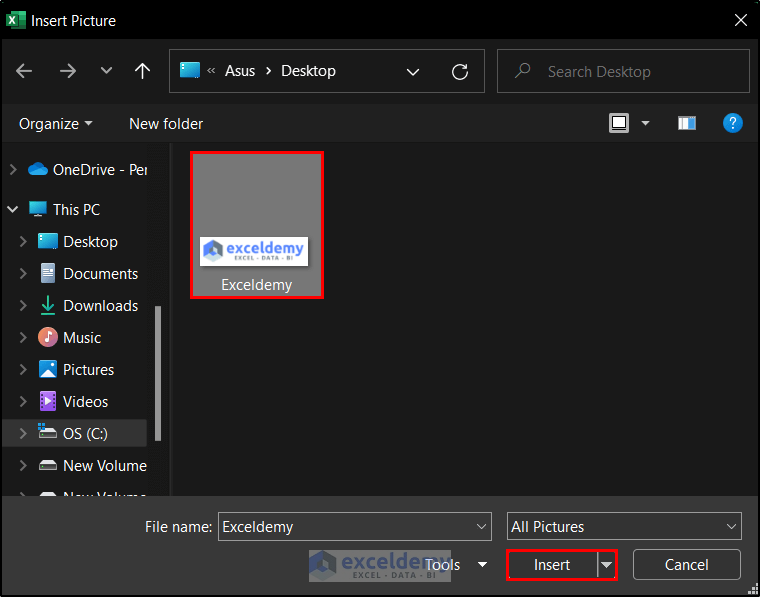Expand the OneDrive tree node
Image resolution: width=760 pixels, height=597 pixels.
click(13, 170)
